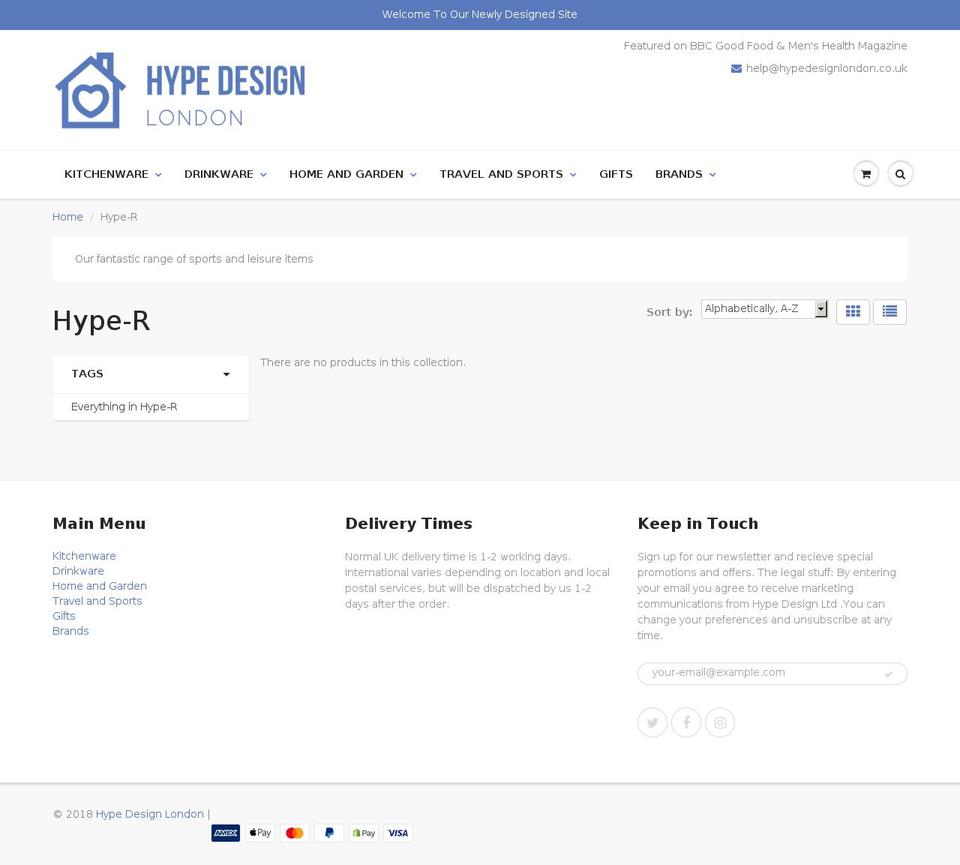Click the Hype-R collection heading
Screen dimensions: 960x865
click(101, 321)
